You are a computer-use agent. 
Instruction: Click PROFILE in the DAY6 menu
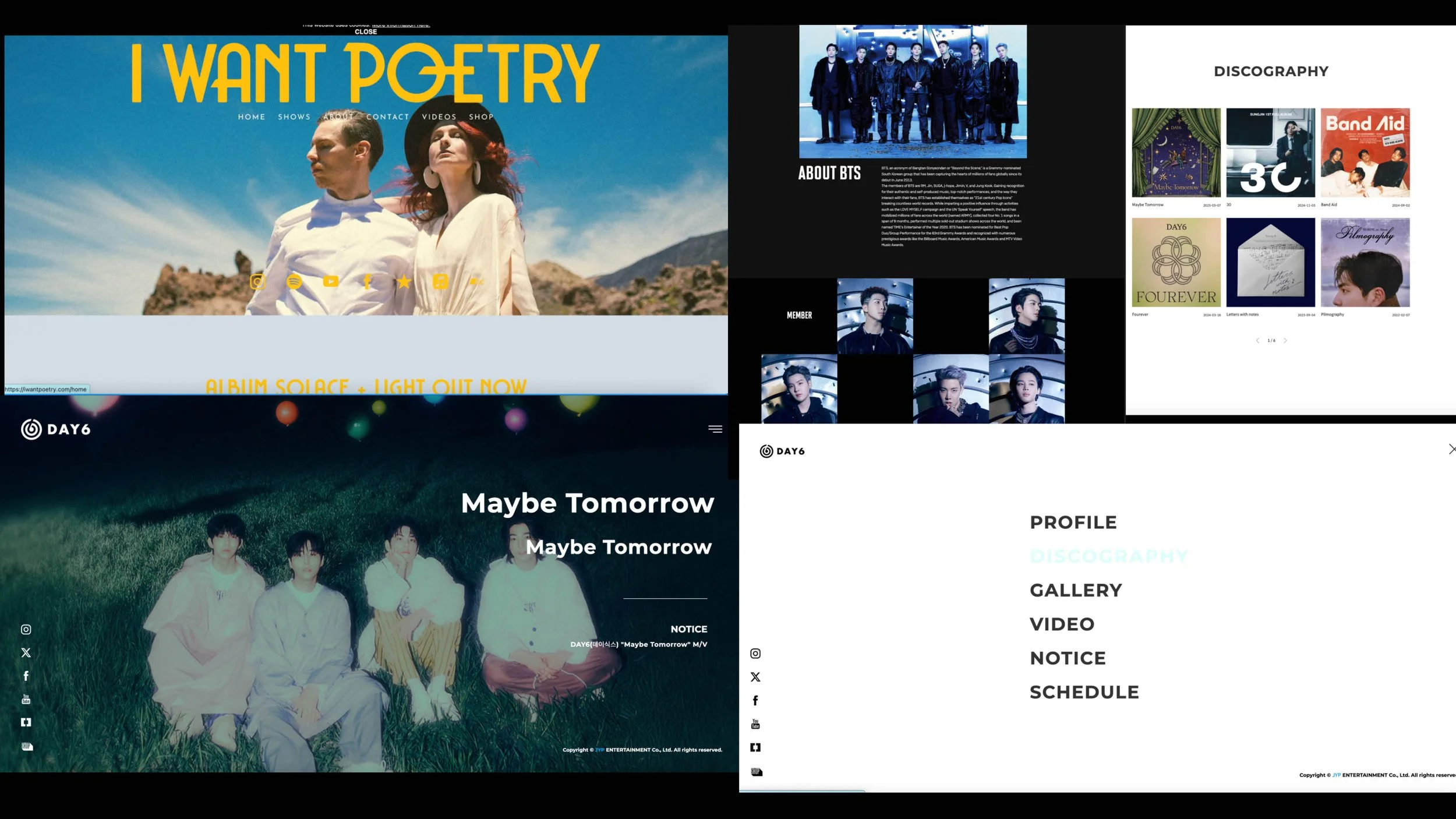click(x=1073, y=523)
